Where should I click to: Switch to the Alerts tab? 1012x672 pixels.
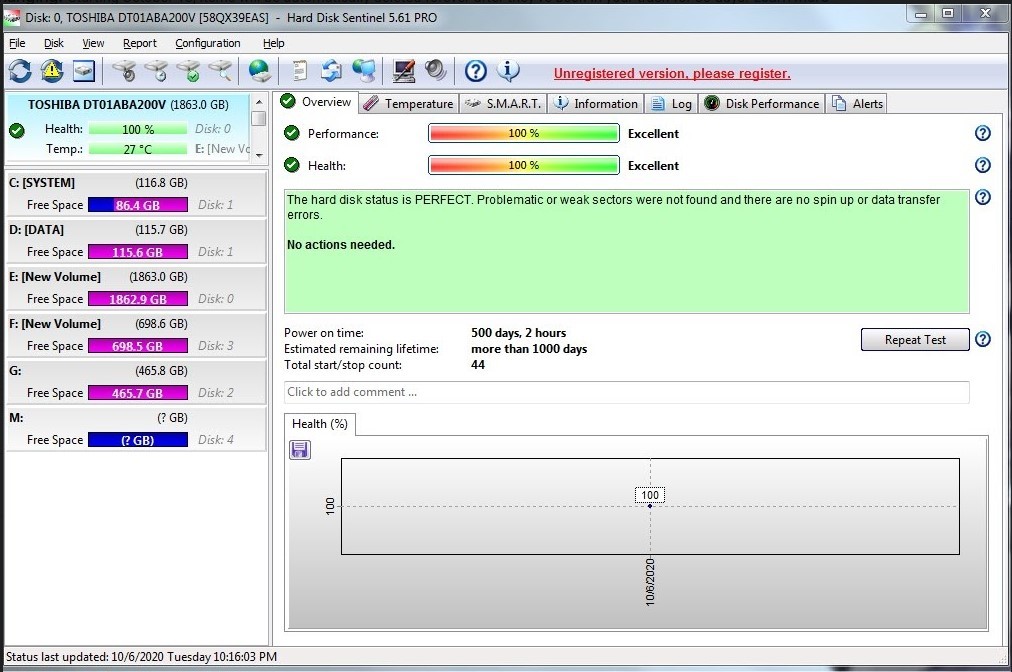(857, 104)
